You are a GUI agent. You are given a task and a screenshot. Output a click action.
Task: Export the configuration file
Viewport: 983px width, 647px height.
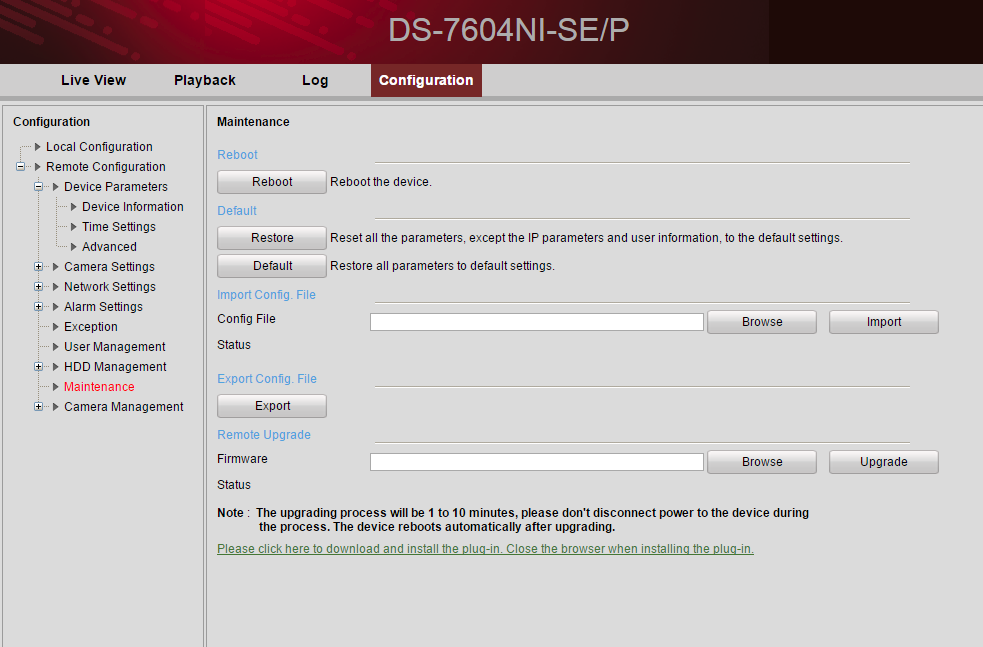272,406
